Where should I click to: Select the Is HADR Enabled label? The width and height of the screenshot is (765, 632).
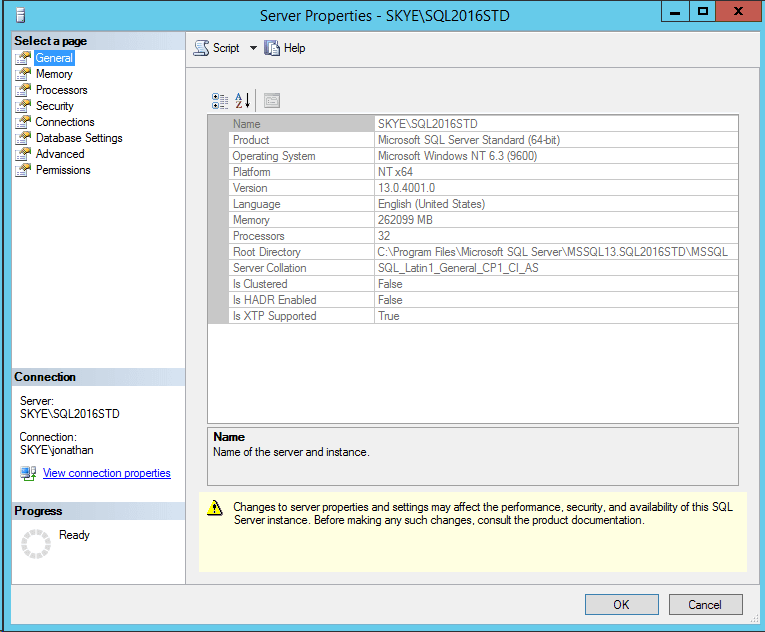tap(275, 300)
